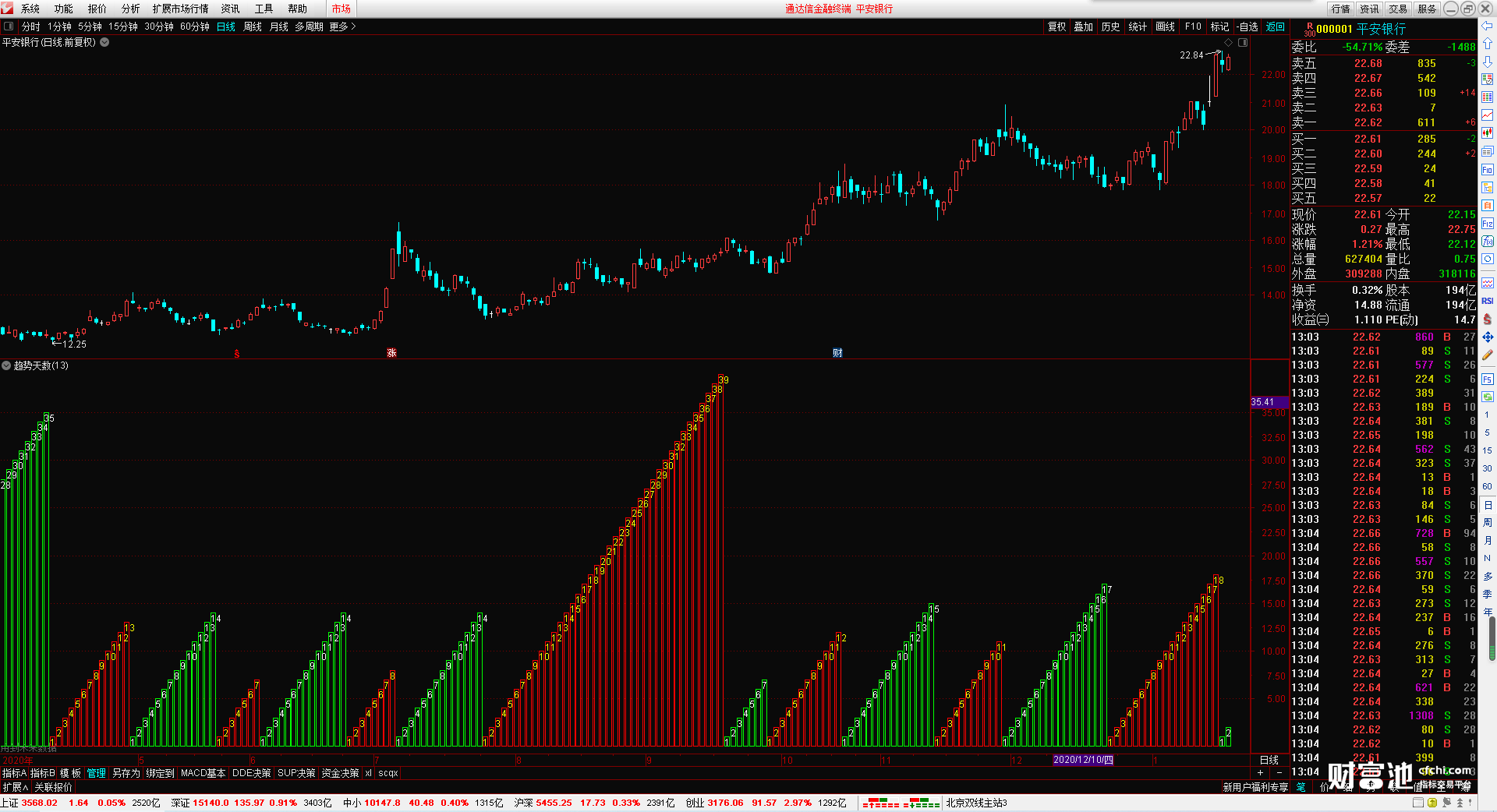Click the F12 trading sidebar icon
1497x812 pixels.
pyautogui.click(x=1488, y=224)
